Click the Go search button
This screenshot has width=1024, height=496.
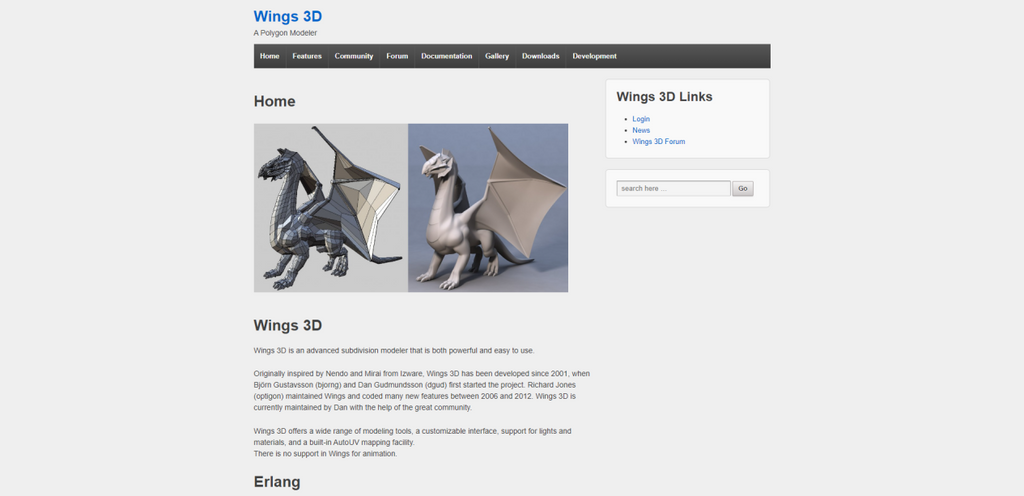click(x=743, y=189)
